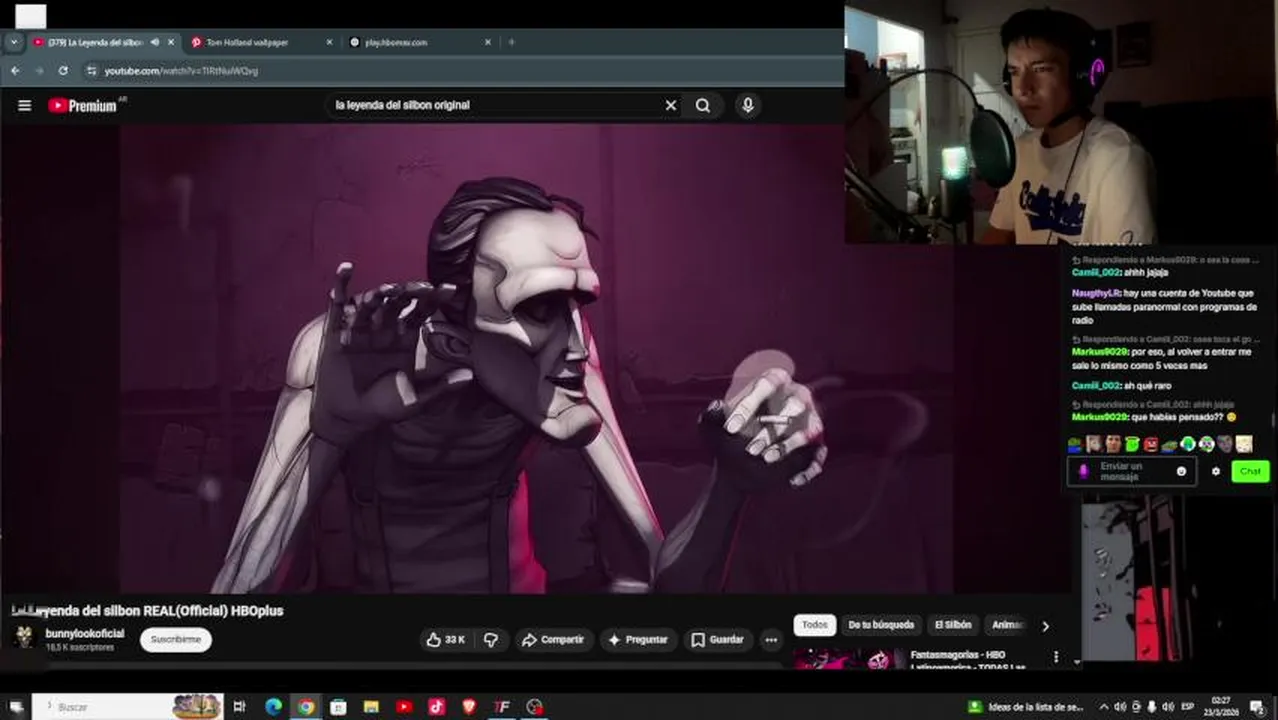Open the tab search chevron in Chrome
This screenshot has width=1278, height=720.
(x=13, y=42)
